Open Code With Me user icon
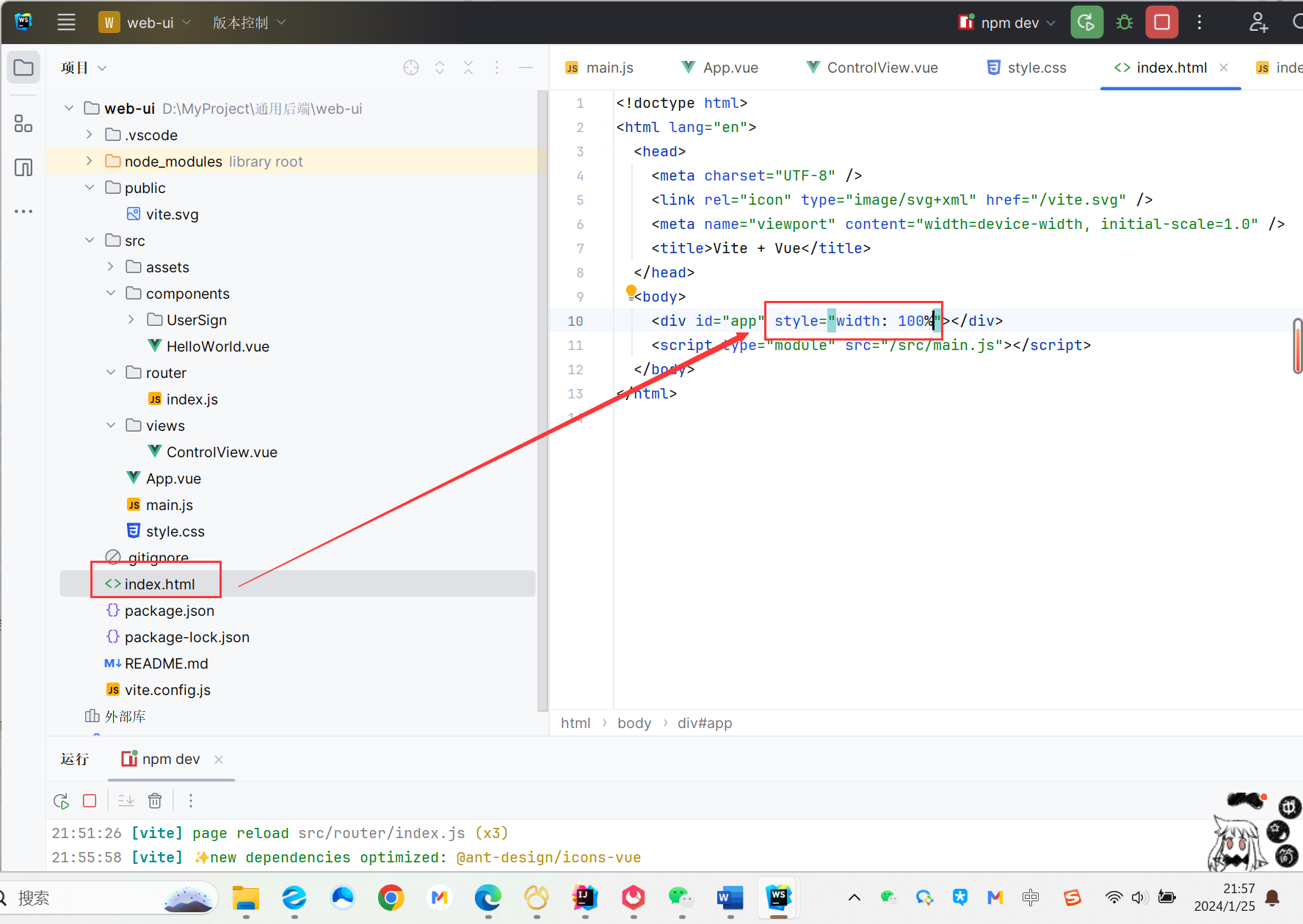 tap(1258, 22)
